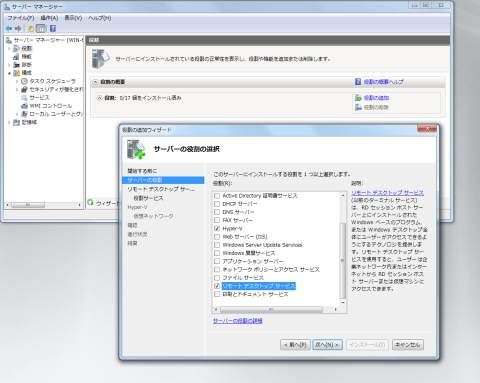
Task: Click the 役割の削除 (Remove Roles) icon
Action: pos(358,107)
